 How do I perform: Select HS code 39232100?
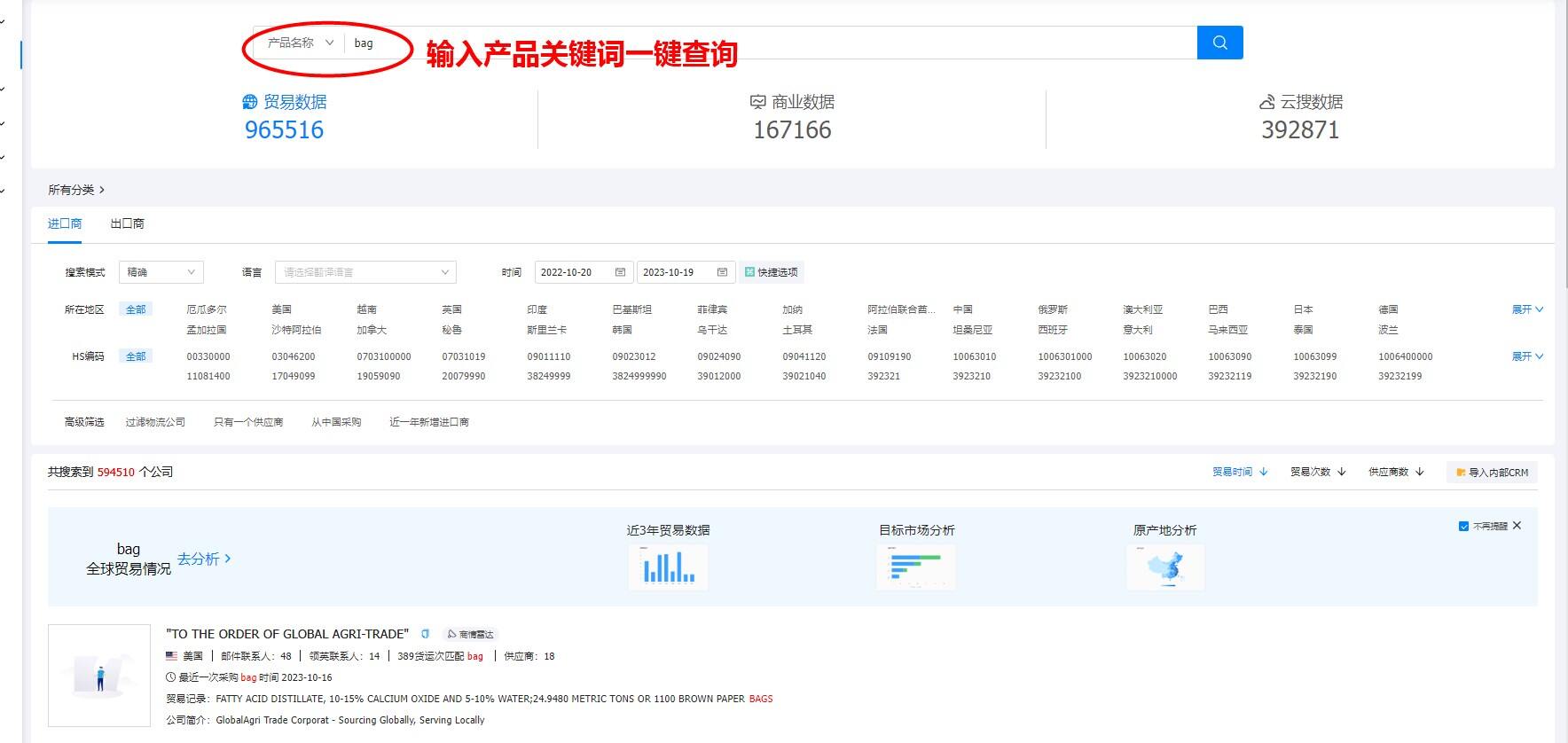click(1060, 376)
